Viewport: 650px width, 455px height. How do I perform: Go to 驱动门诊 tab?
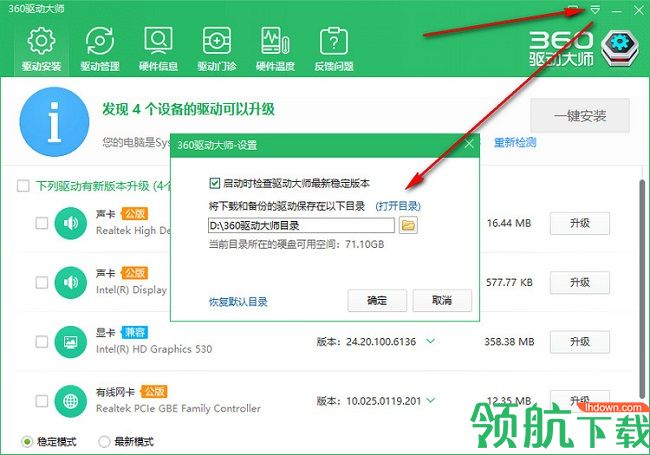point(217,49)
